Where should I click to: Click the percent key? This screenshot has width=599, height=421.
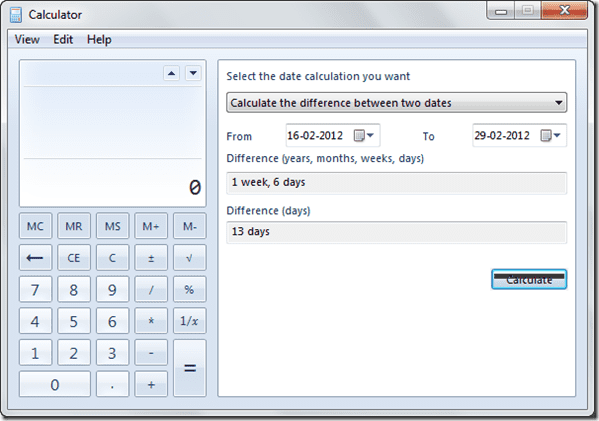point(189,290)
